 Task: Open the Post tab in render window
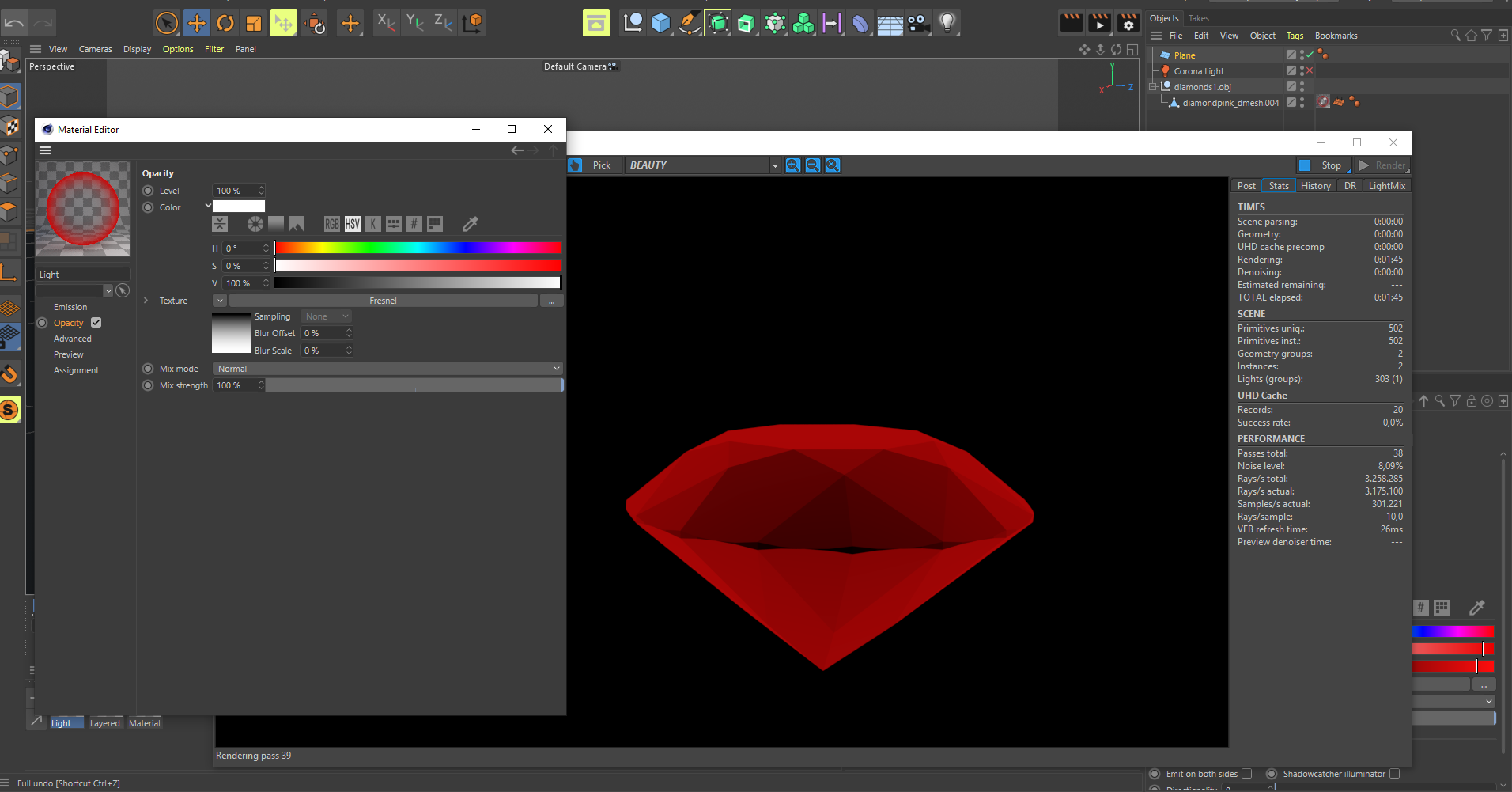click(x=1247, y=186)
